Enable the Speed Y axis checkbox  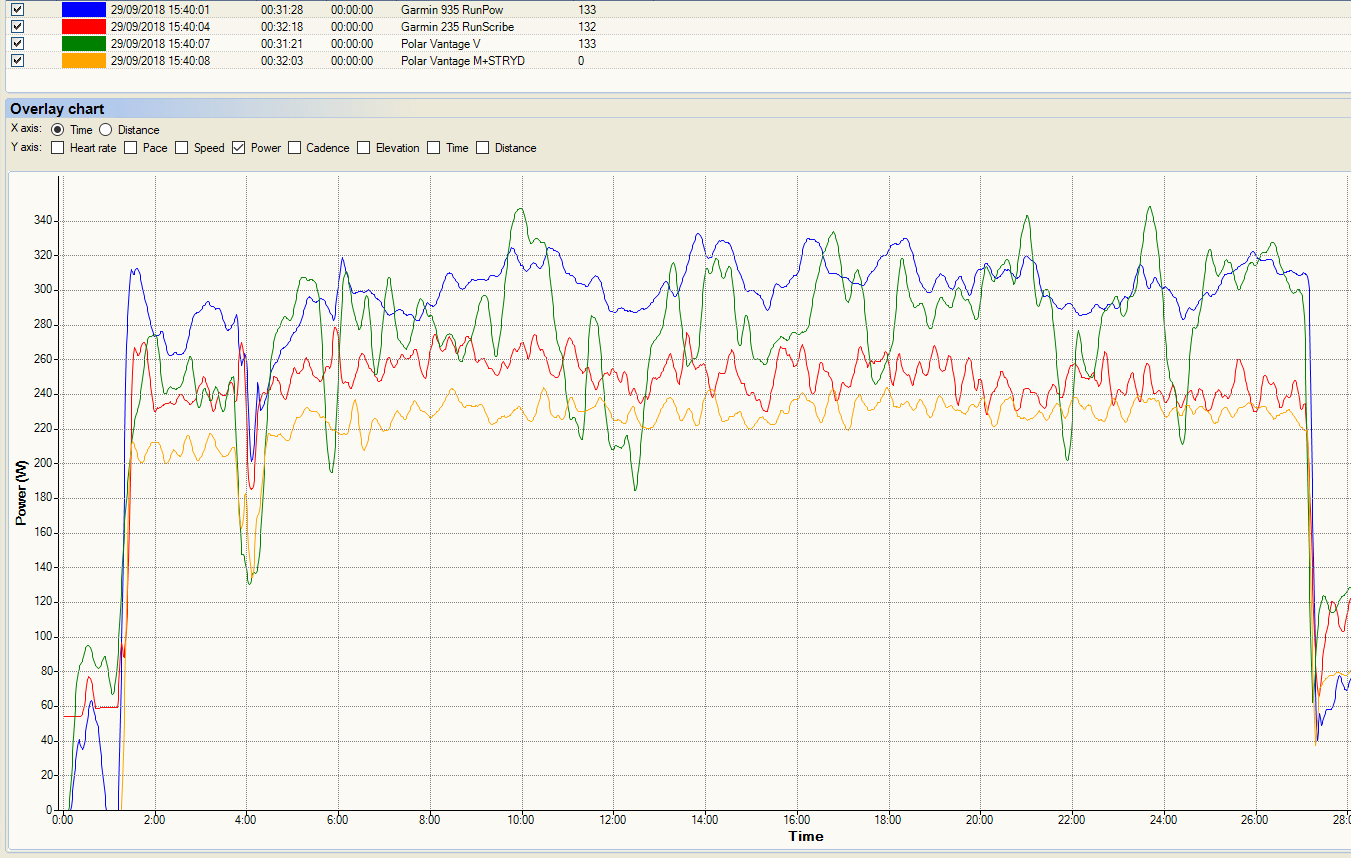click(182, 148)
